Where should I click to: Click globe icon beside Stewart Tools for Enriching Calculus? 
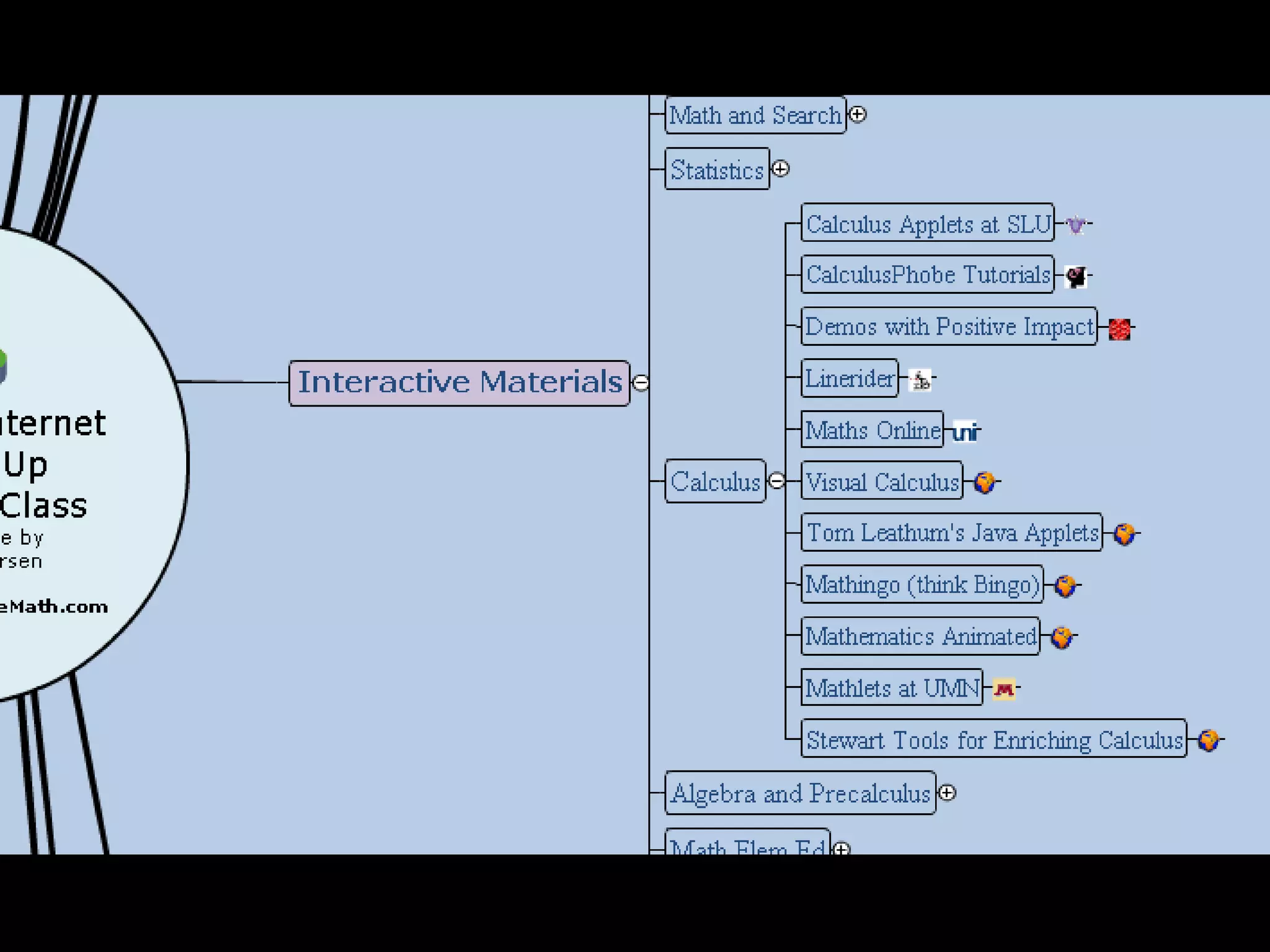(1208, 740)
